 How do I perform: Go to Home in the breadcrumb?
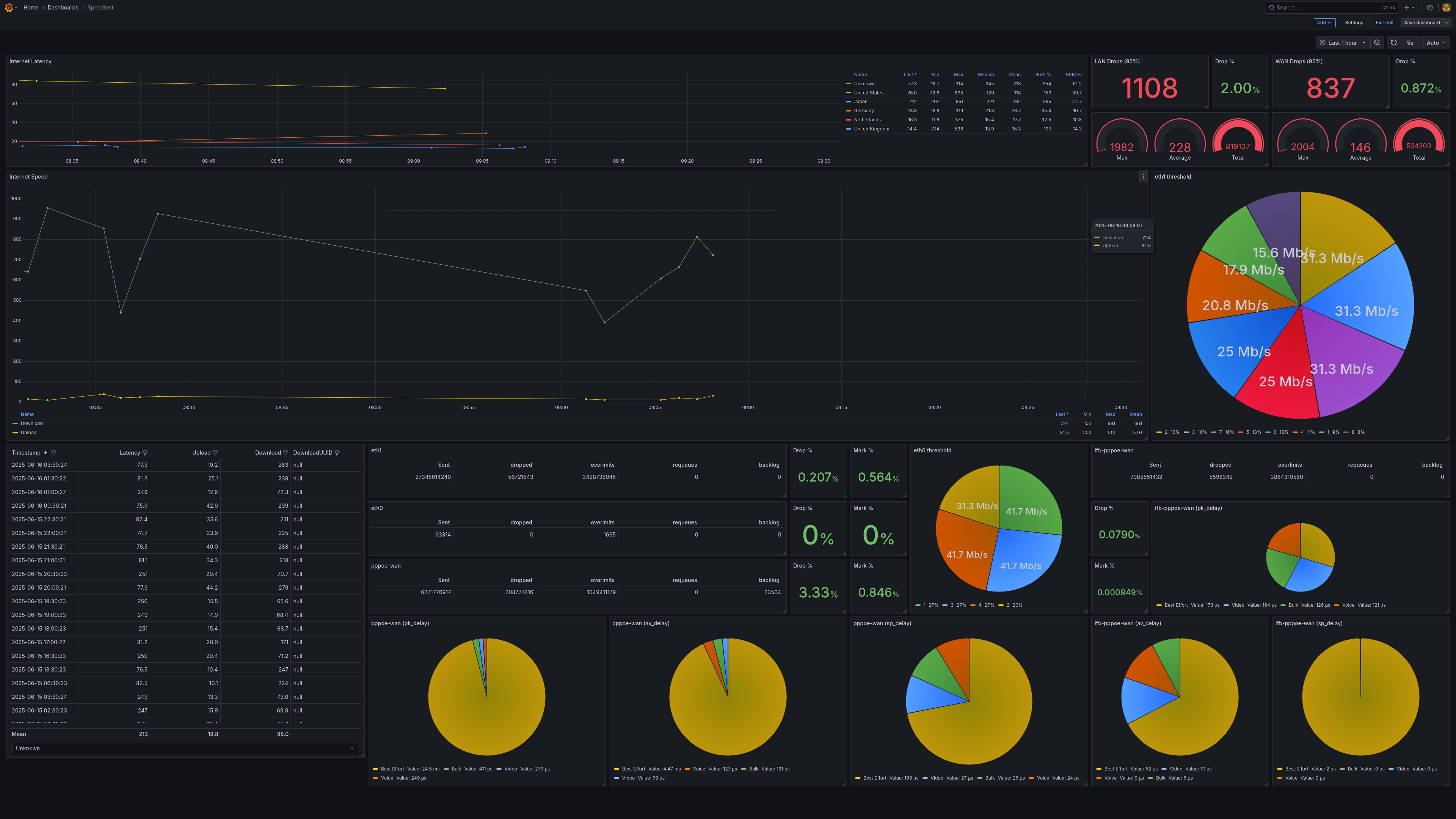[x=31, y=7]
